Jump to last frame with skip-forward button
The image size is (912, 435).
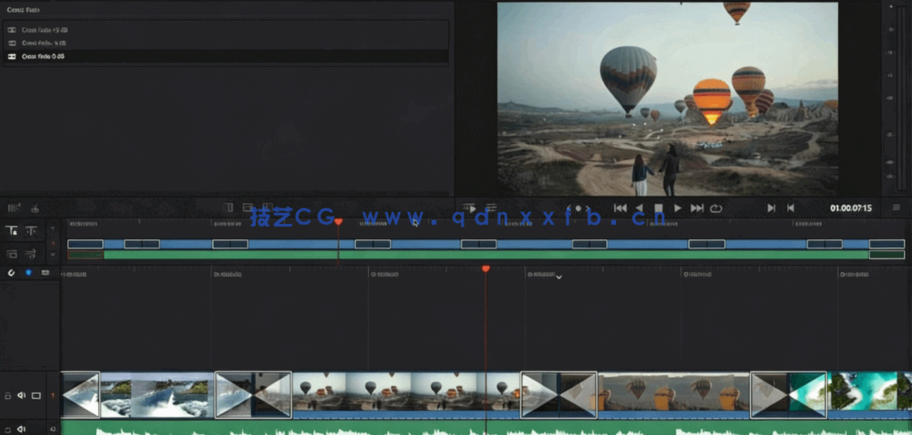(697, 208)
